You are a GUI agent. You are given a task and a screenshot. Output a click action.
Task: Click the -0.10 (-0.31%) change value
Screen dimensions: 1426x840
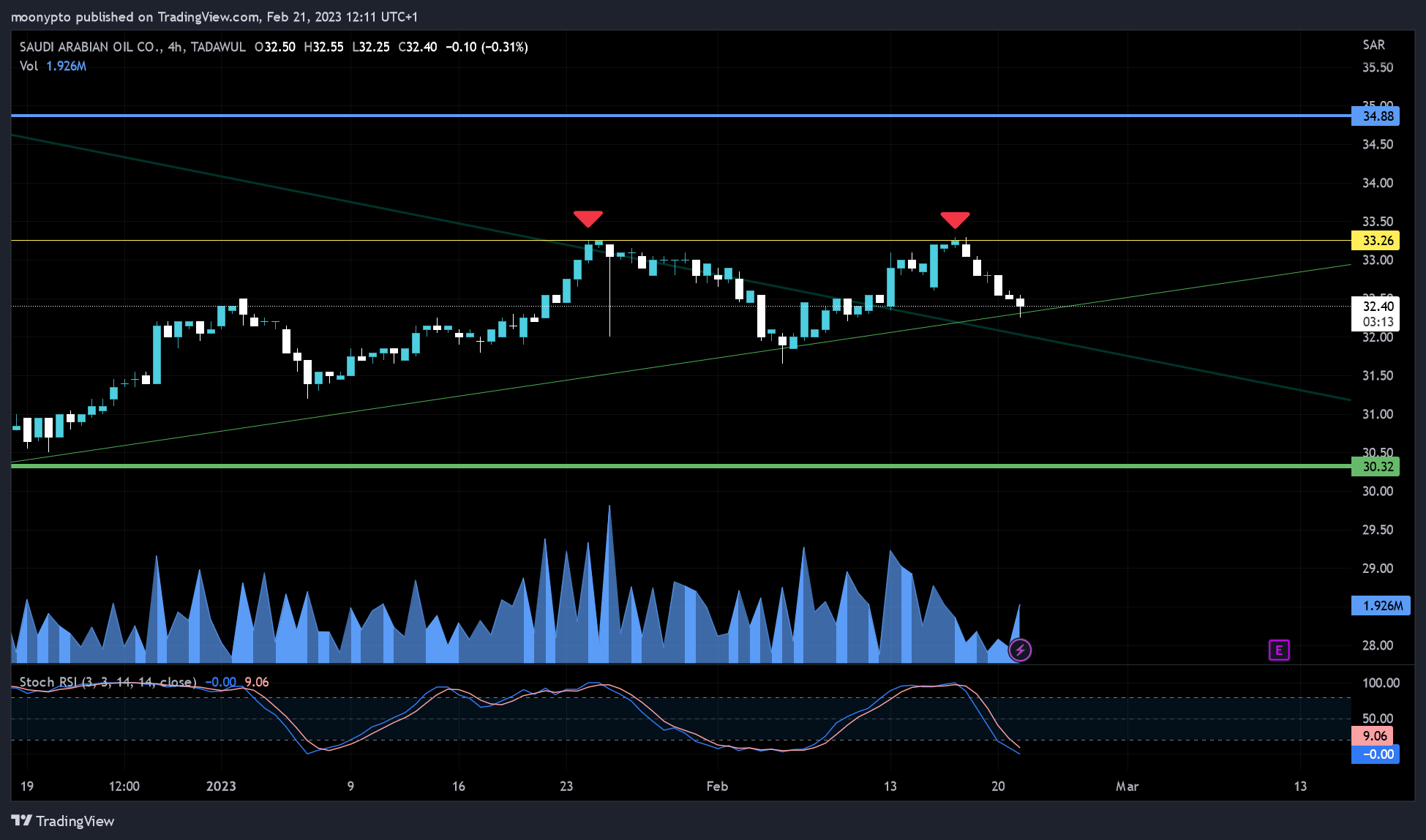pos(487,47)
